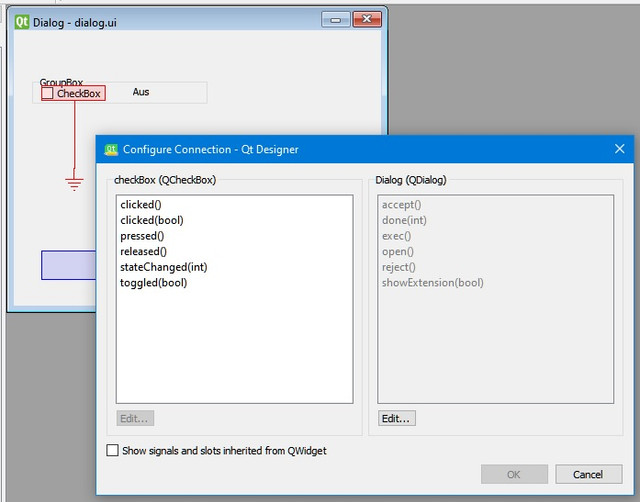This screenshot has height=502, width=640.
Task: Confirm the connection with OK
Action: (x=514, y=474)
